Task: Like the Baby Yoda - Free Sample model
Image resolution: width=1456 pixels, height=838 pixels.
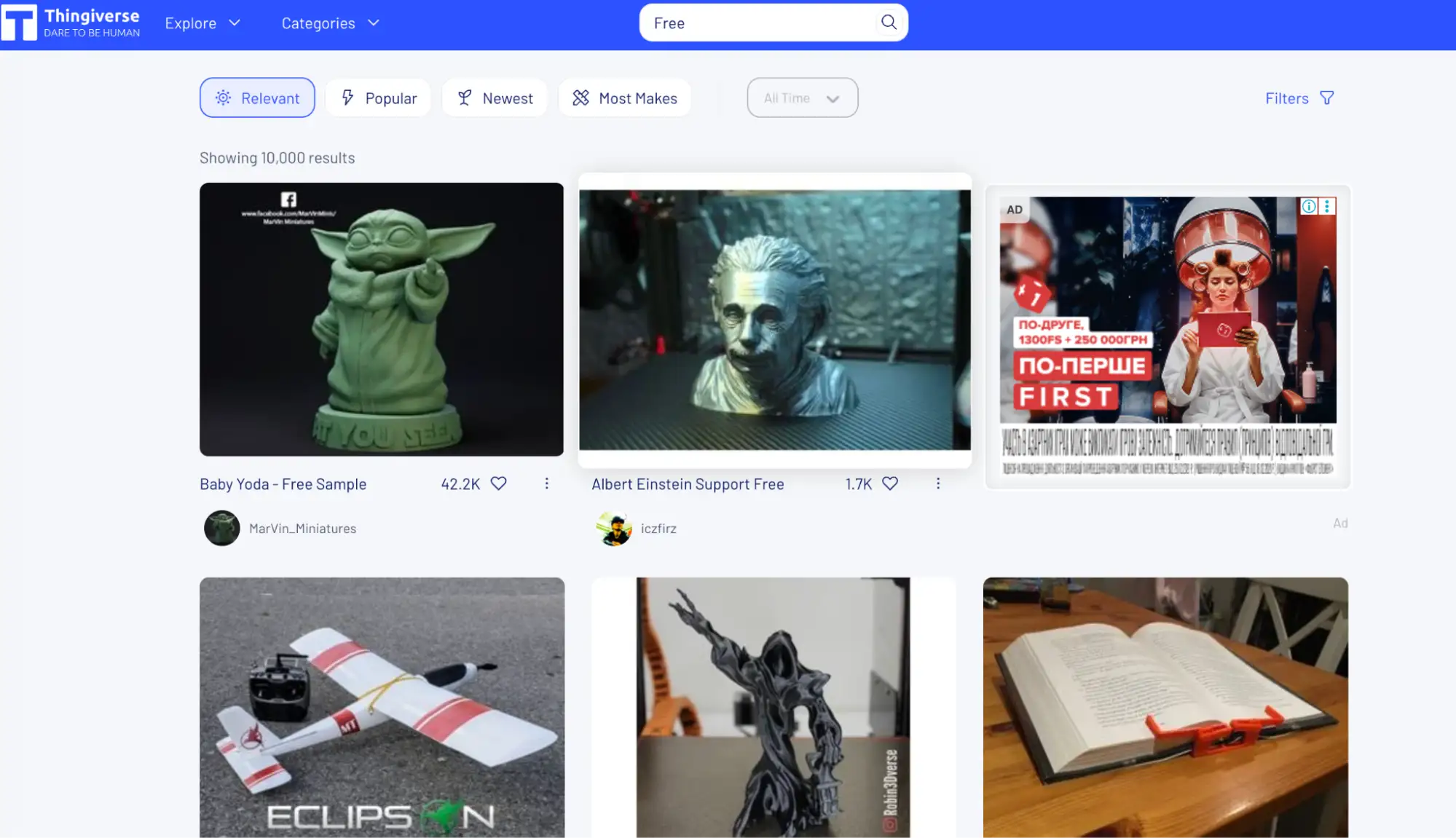Action: pyautogui.click(x=498, y=483)
